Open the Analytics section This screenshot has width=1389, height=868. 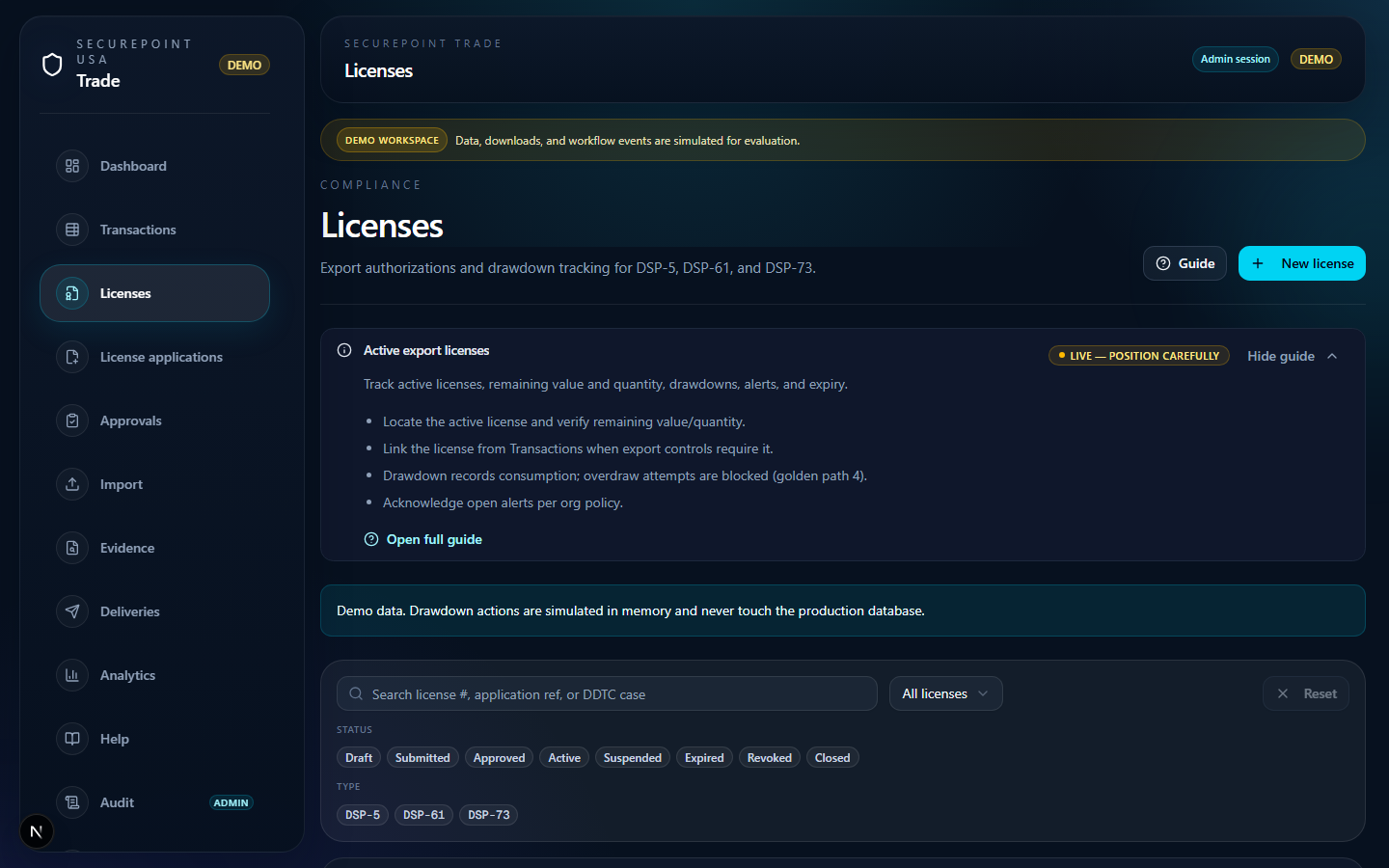[x=154, y=675]
